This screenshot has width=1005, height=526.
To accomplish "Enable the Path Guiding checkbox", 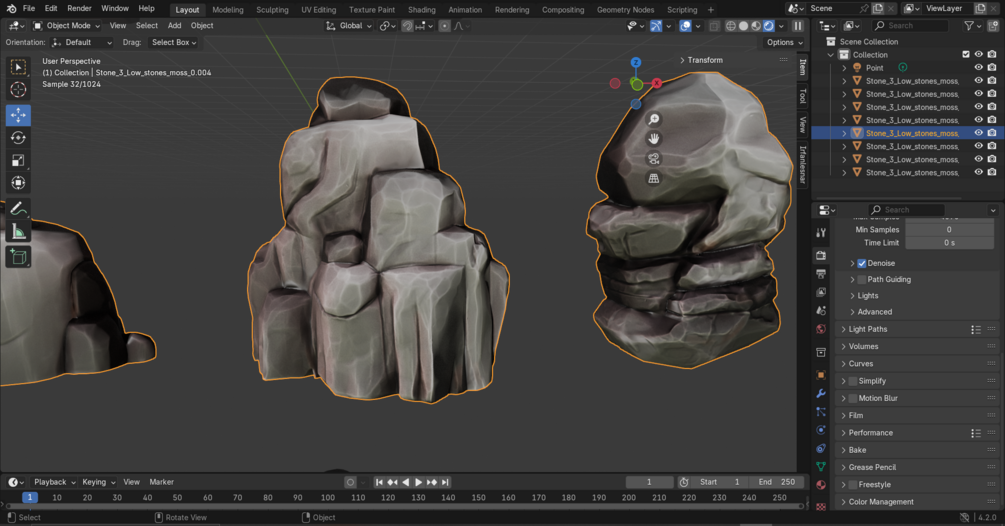I will pyautogui.click(x=862, y=280).
